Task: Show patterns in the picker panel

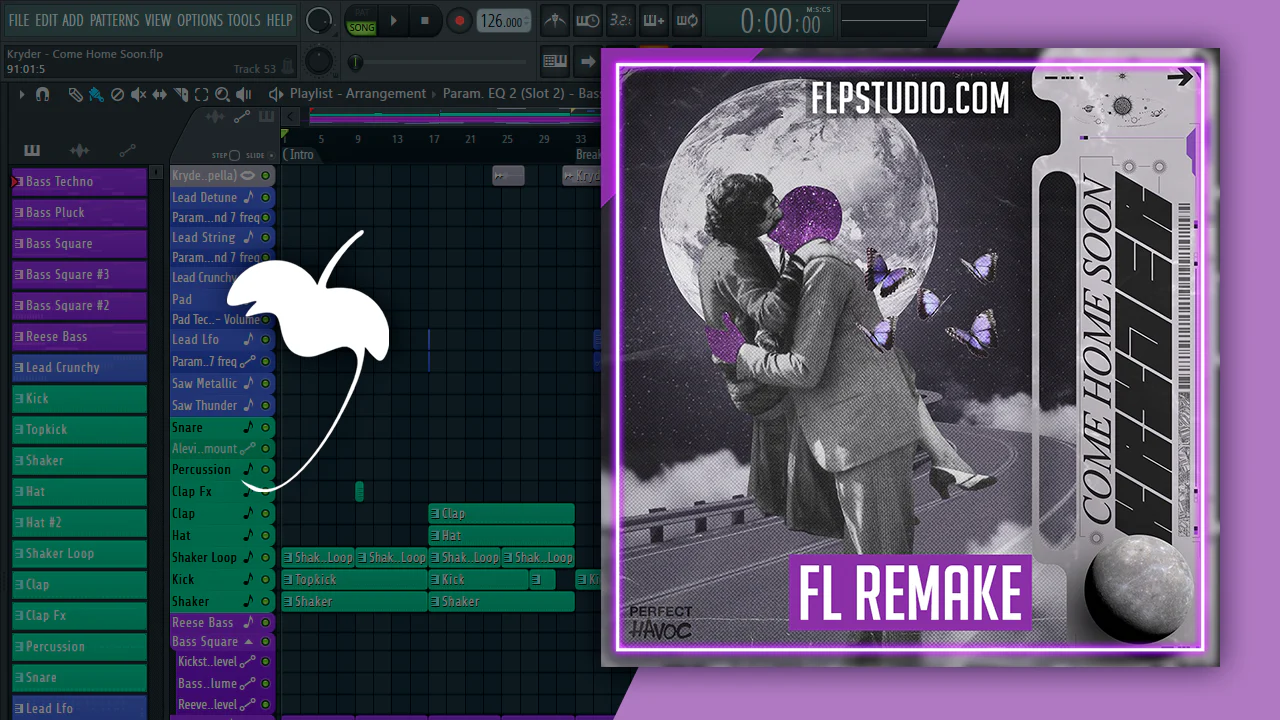Action: (32, 151)
